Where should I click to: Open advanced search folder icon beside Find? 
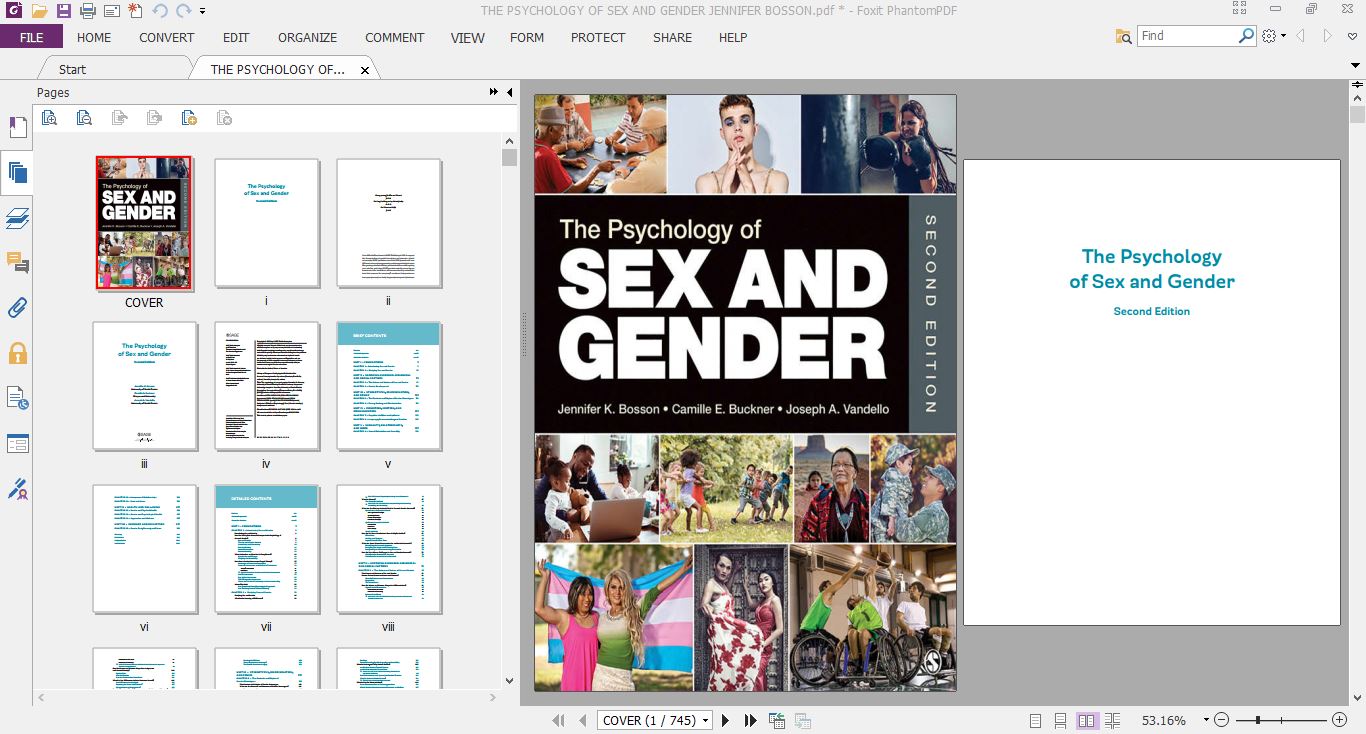click(x=1124, y=36)
